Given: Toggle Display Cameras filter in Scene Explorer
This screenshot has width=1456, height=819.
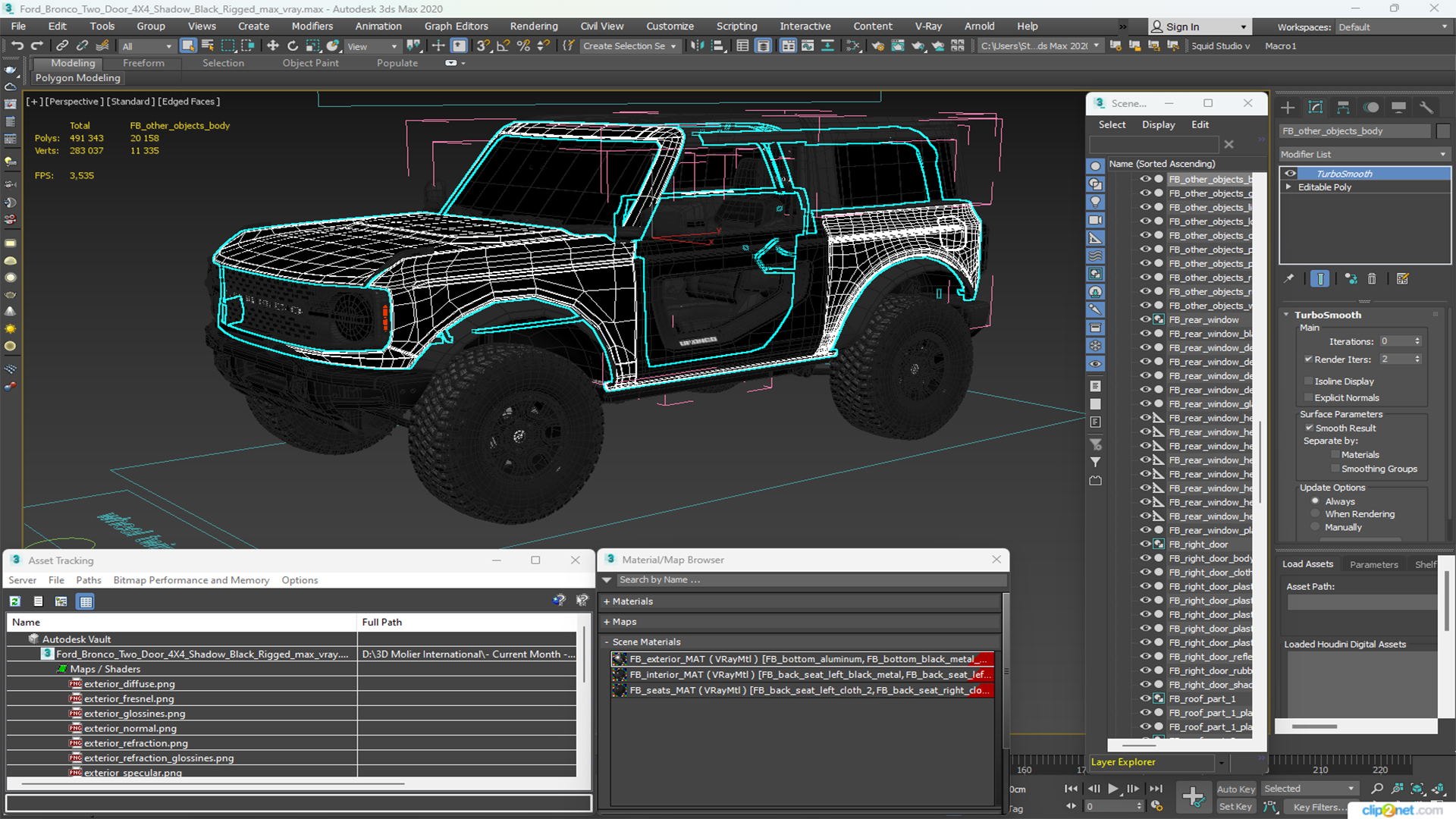Looking at the screenshot, I should (x=1096, y=220).
